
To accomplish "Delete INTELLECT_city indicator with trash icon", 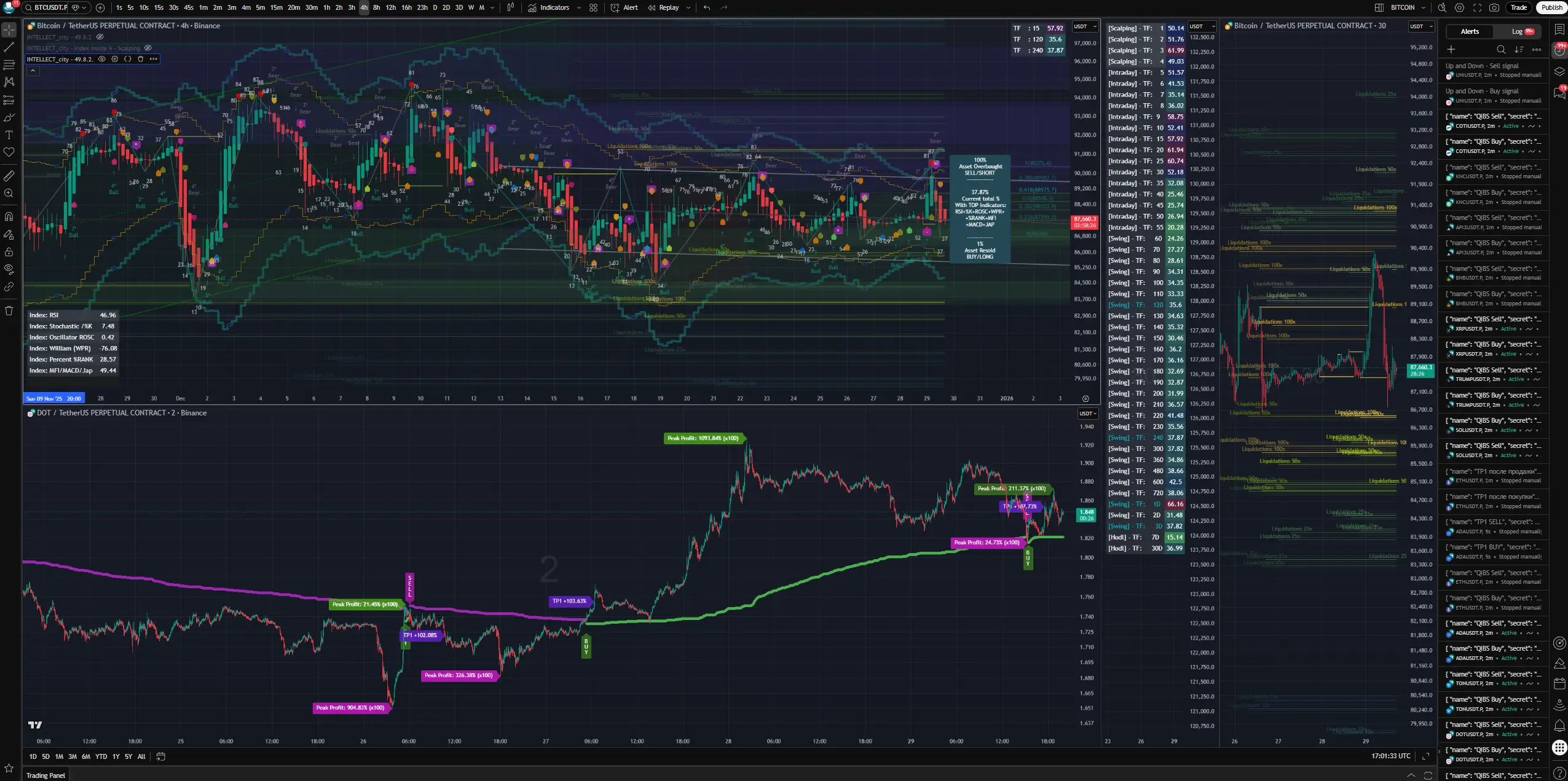I will (x=140, y=59).
